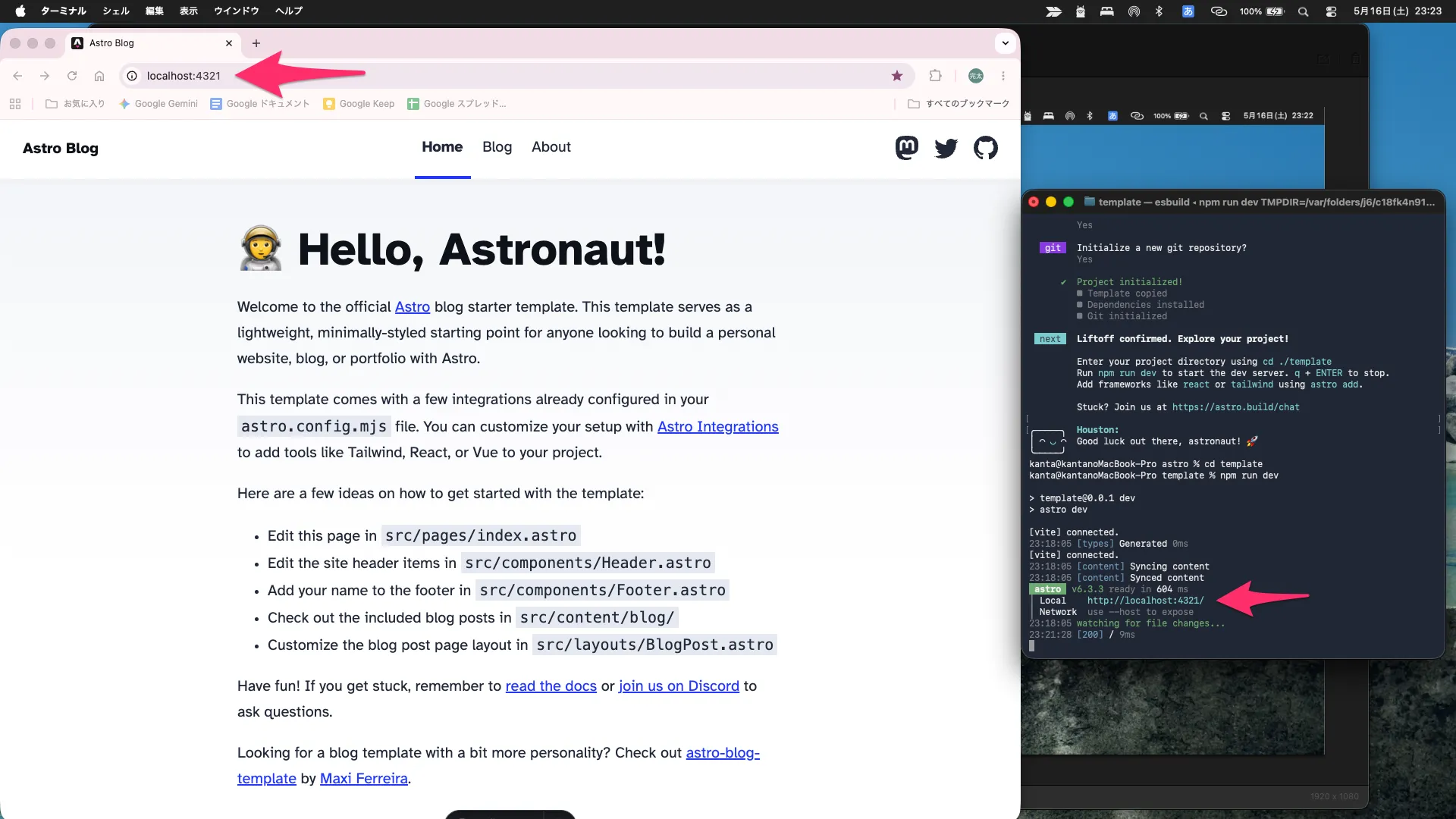
Task: Follow the join us on Discord link
Action: tap(679, 686)
